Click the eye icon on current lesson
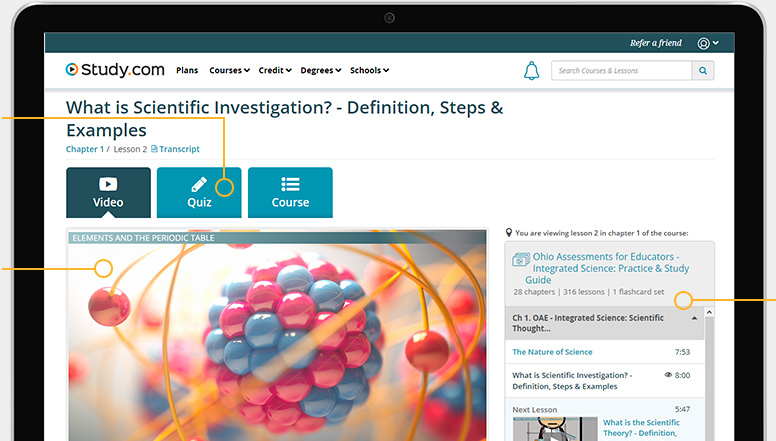The image size is (776, 441). coord(668,375)
